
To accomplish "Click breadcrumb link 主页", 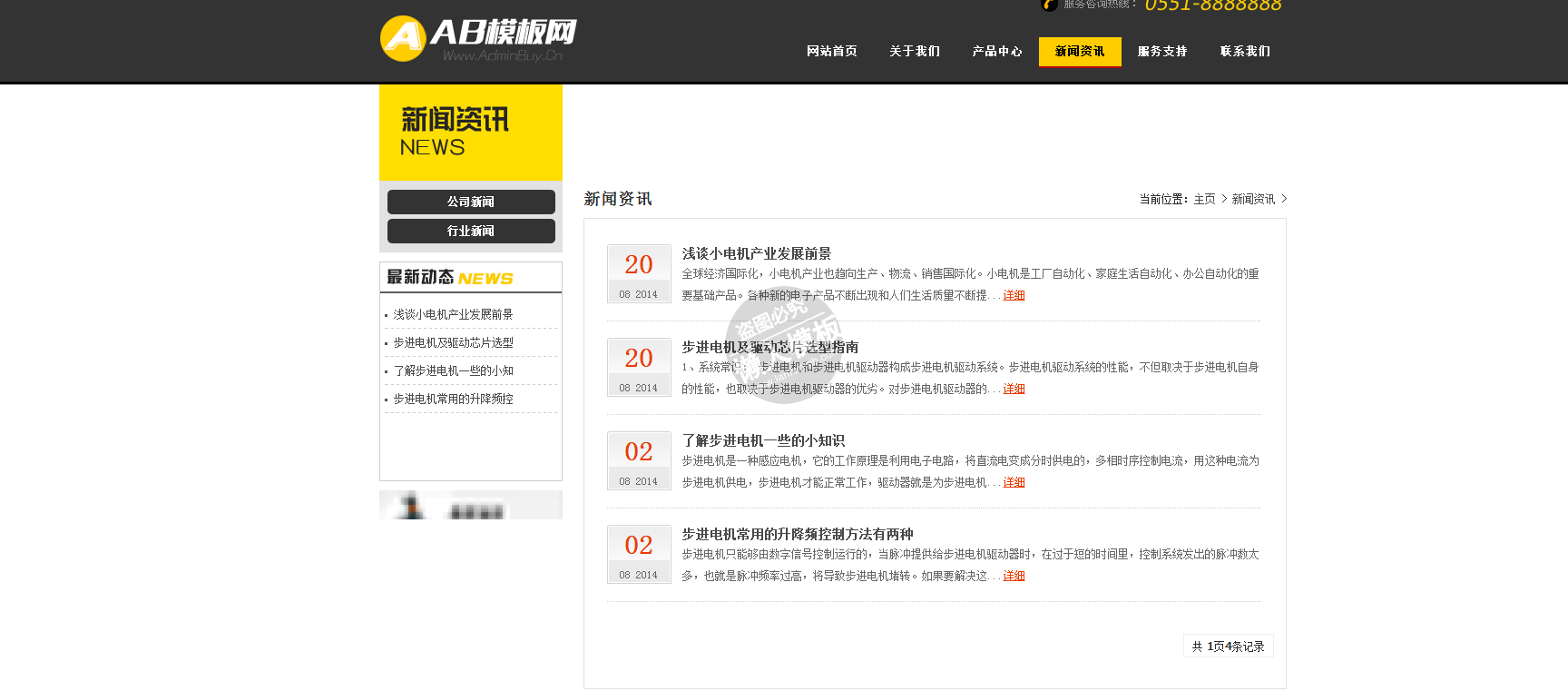I will point(1204,199).
